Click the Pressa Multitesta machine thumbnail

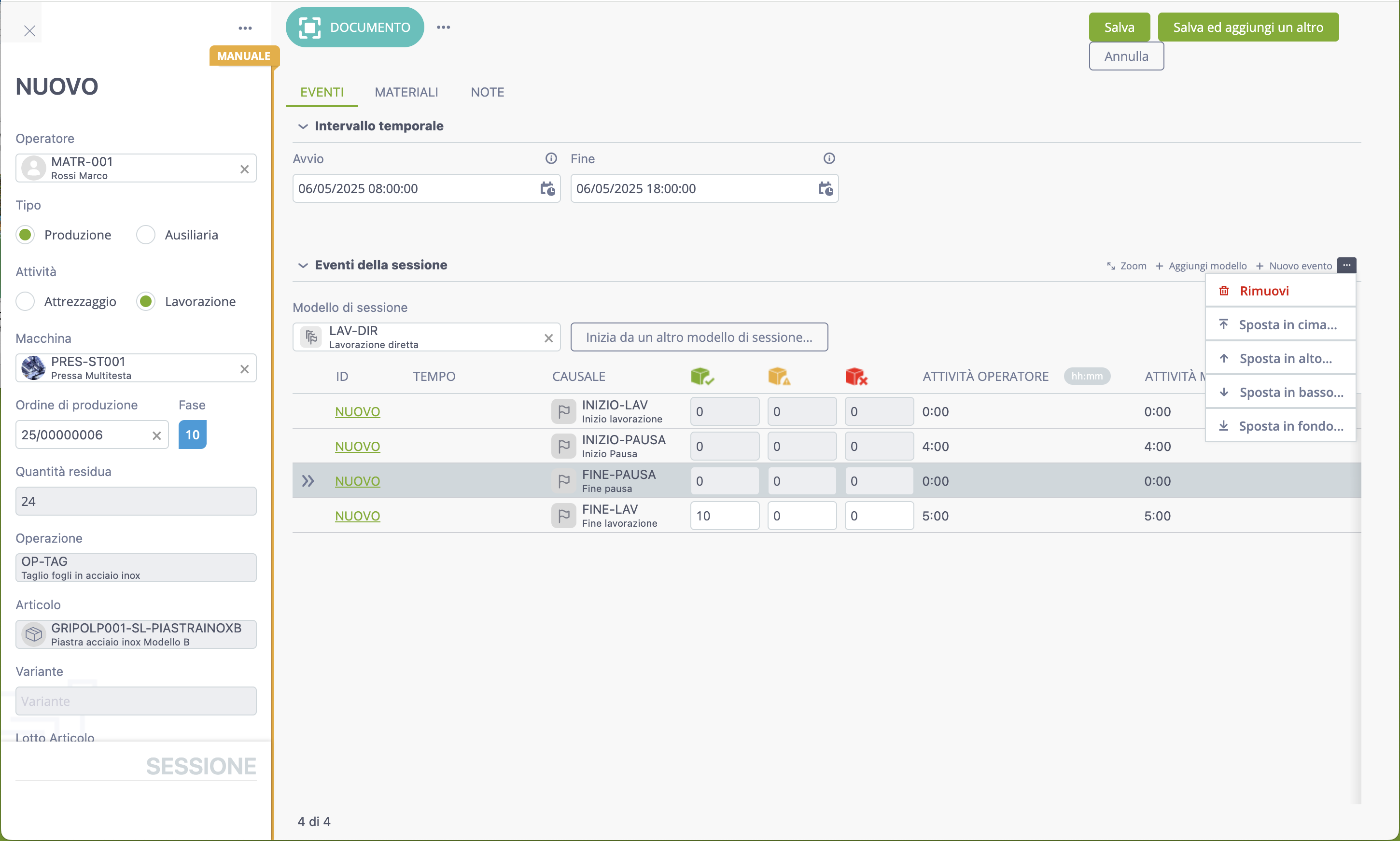pyautogui.click(x=33, y=368)
